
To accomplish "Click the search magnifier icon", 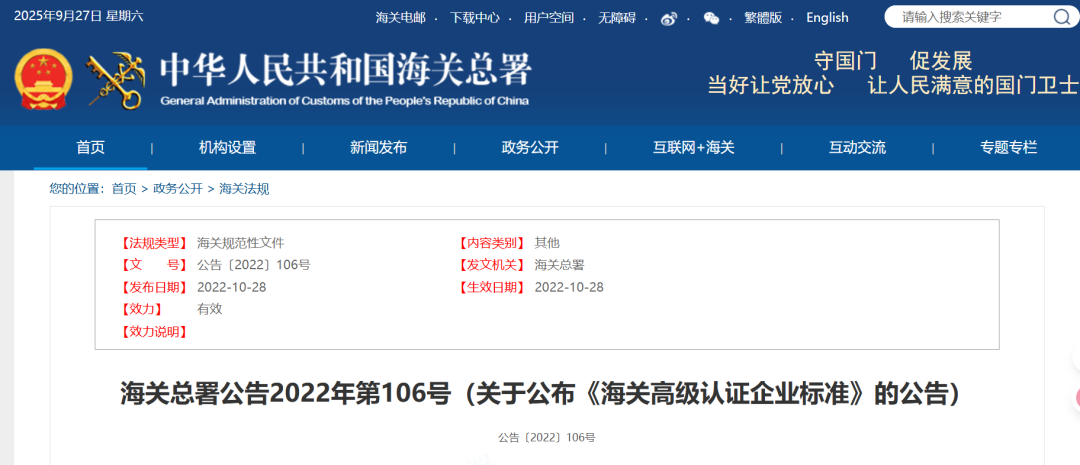I will (x=1061, y=17).
